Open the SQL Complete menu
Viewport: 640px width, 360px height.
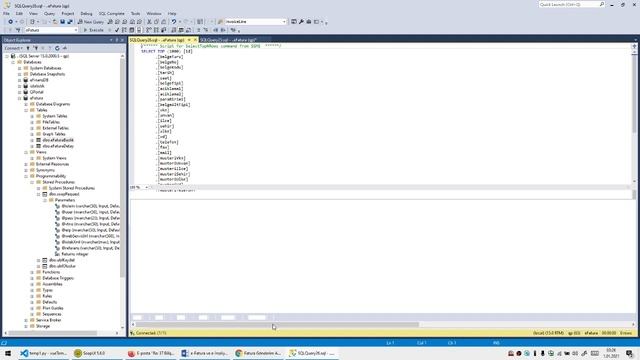(111, 13)
